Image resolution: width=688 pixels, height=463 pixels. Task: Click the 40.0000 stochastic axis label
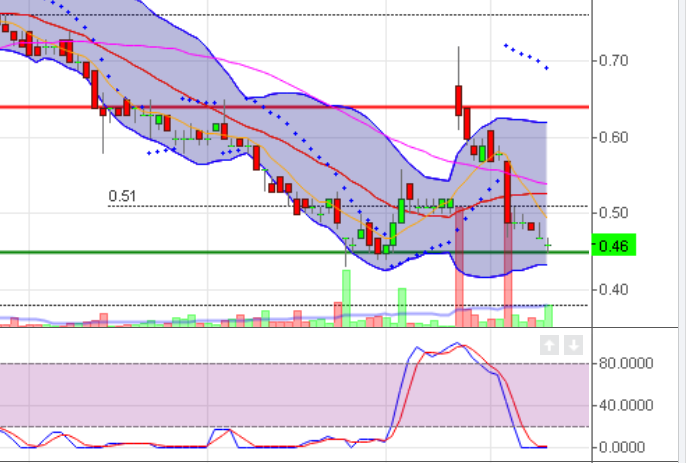point(626,405)
